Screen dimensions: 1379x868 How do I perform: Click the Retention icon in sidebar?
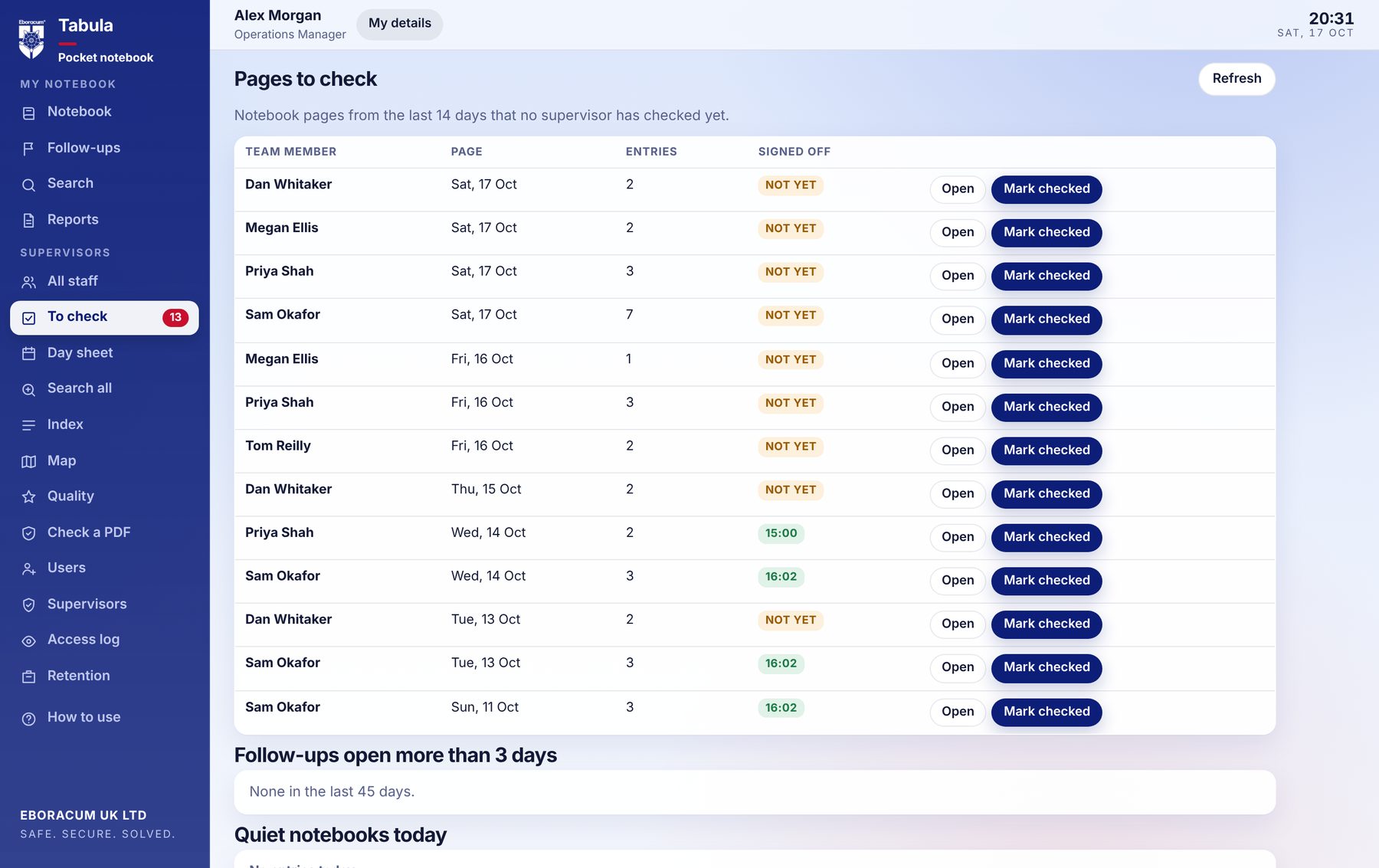(29, 677)
